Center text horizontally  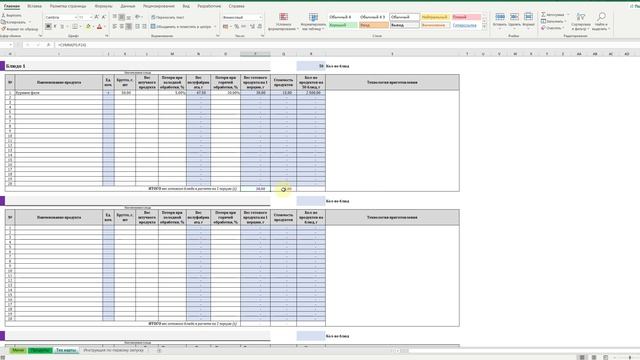pos(122,27)
